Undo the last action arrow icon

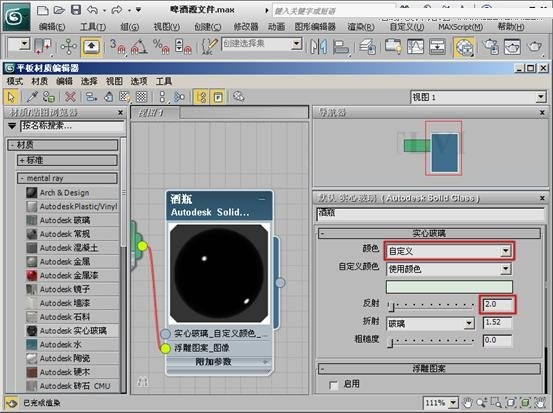coord(93,10)
